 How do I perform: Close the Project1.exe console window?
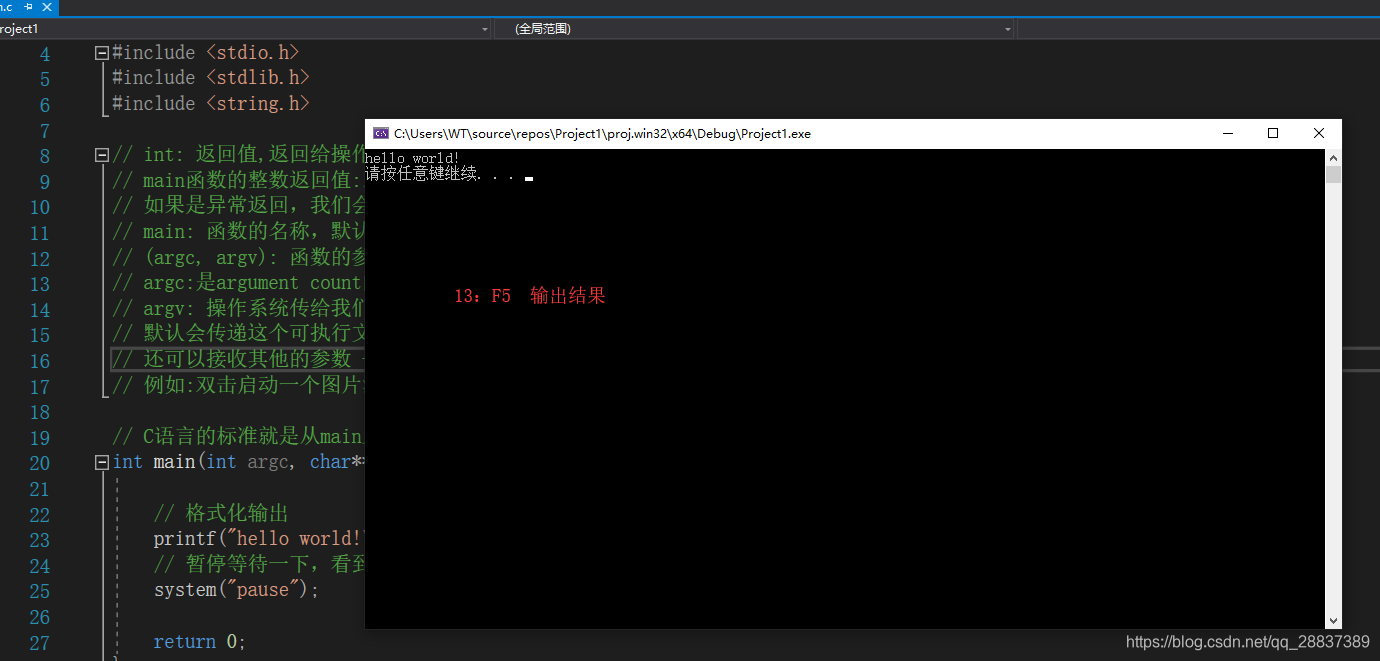point(1319,133)
